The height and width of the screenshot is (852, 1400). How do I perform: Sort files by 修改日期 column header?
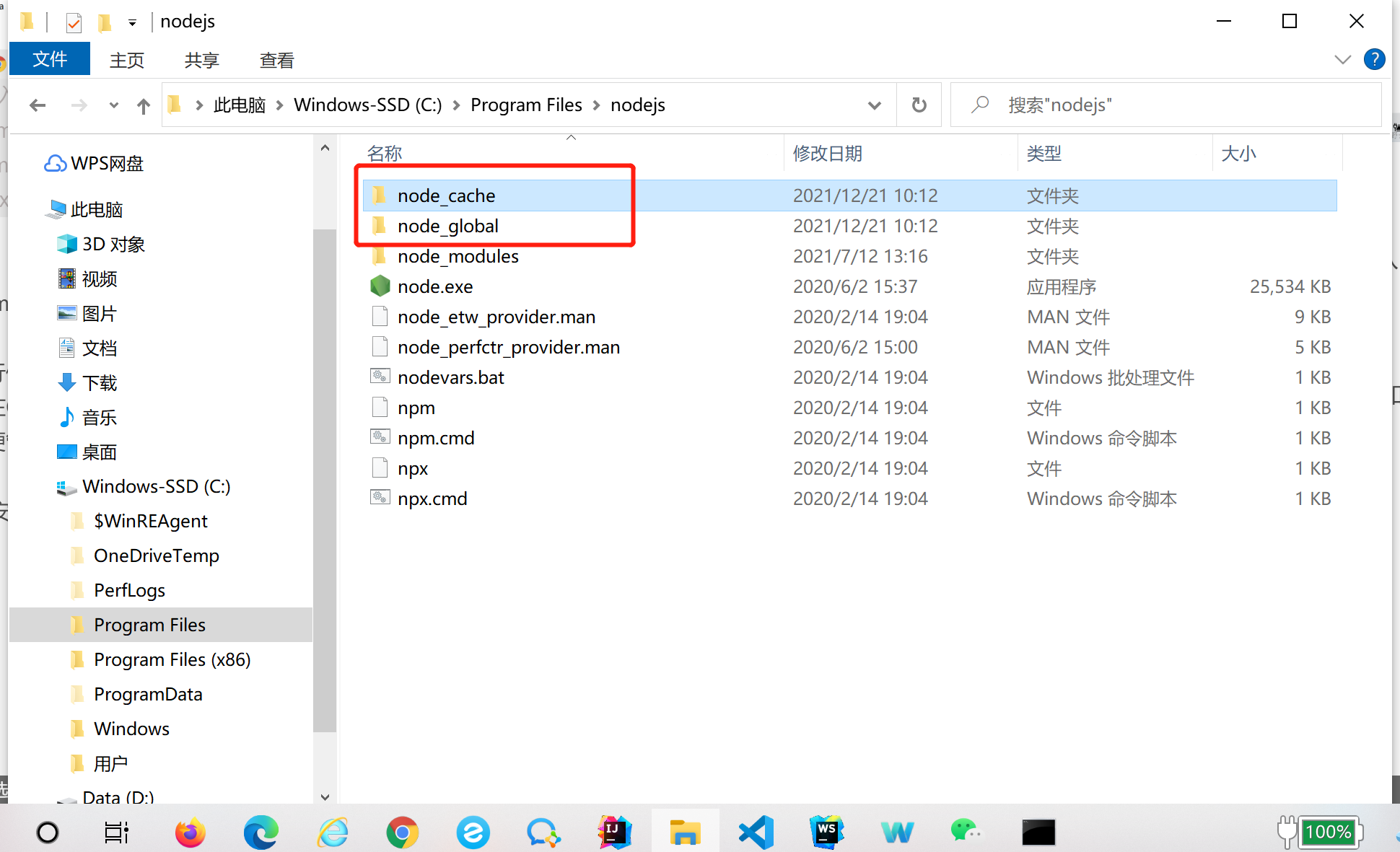[x=827, y=153]
